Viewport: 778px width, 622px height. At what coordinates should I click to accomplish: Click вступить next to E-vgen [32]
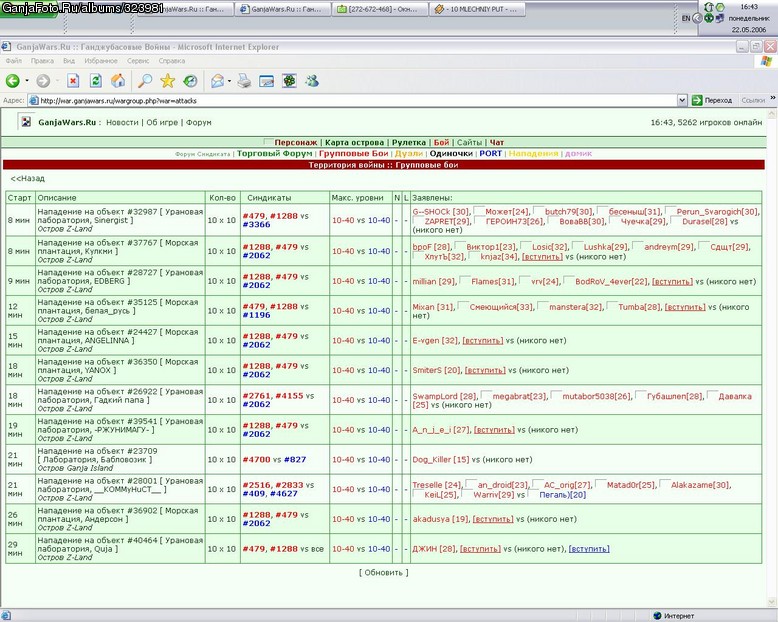point(483,341)
